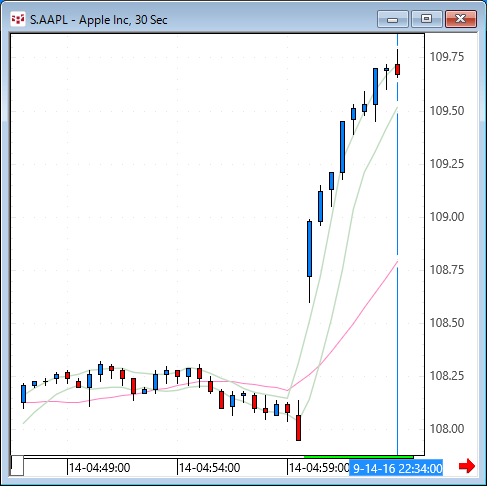The width and height of the screenshot is (487, 486).
Task: Click the small white box at the bottom-left of the chart
Action: coord(17,466)
